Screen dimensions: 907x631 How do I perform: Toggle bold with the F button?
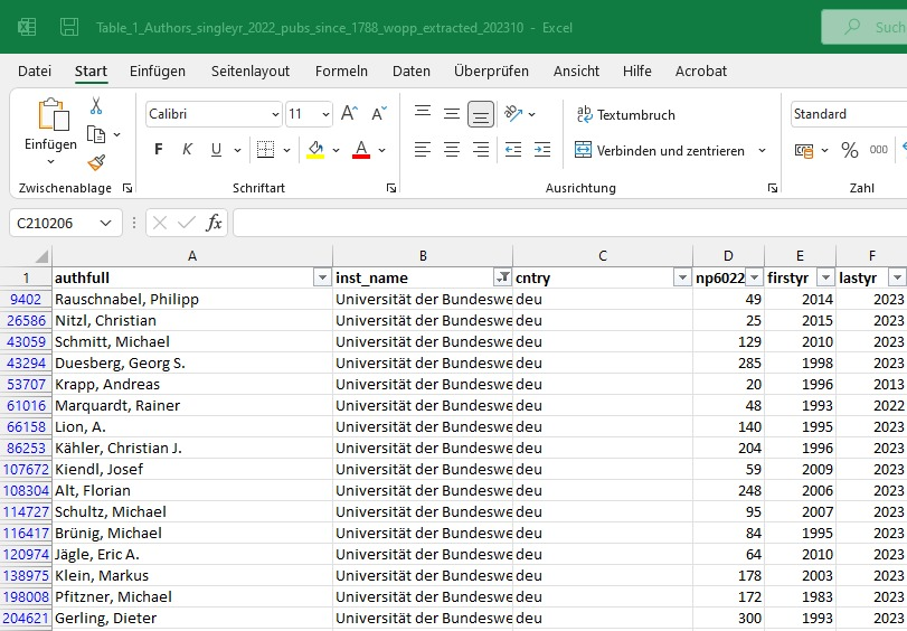pyautogui.click(x=157, y=148)
